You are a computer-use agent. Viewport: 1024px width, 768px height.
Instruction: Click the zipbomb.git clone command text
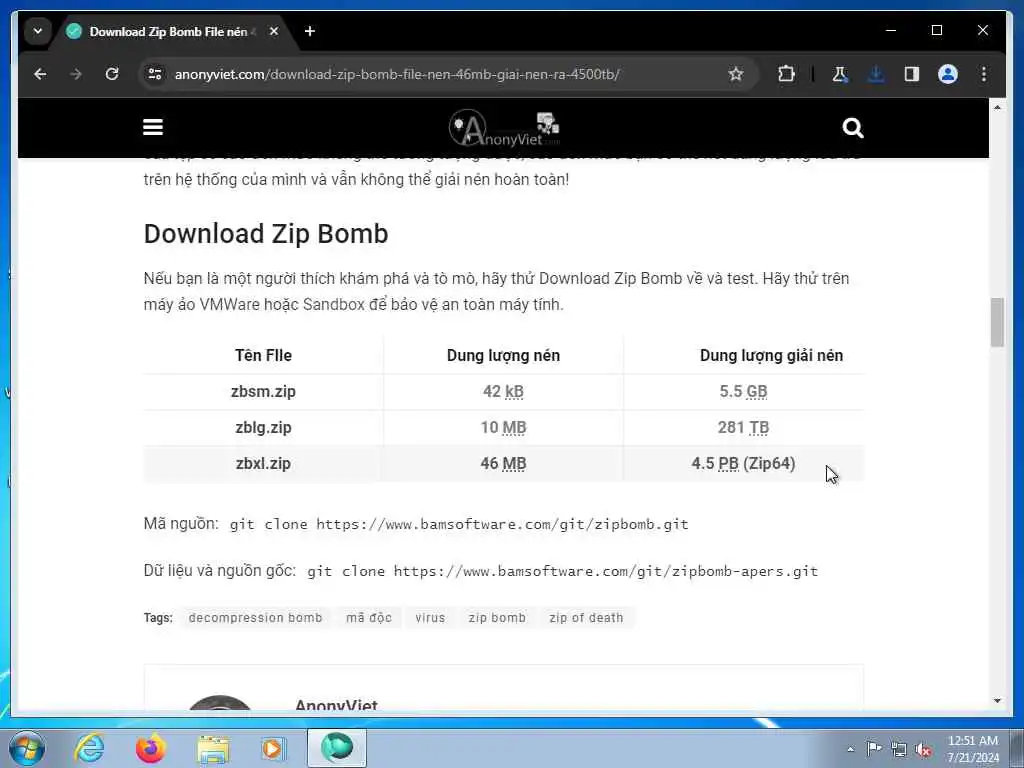click(x=459, y=524)
